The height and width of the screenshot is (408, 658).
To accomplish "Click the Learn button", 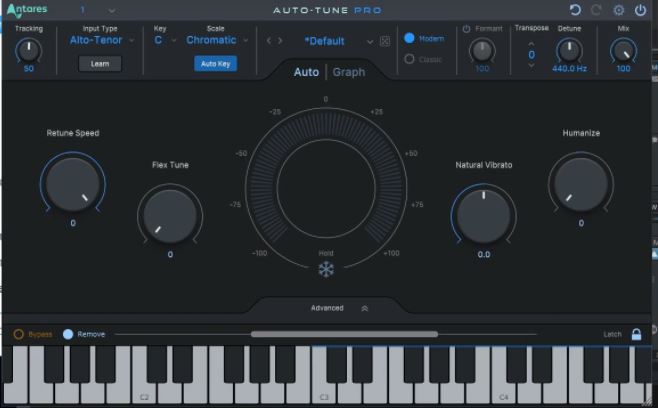I will [x=100, y=64].
